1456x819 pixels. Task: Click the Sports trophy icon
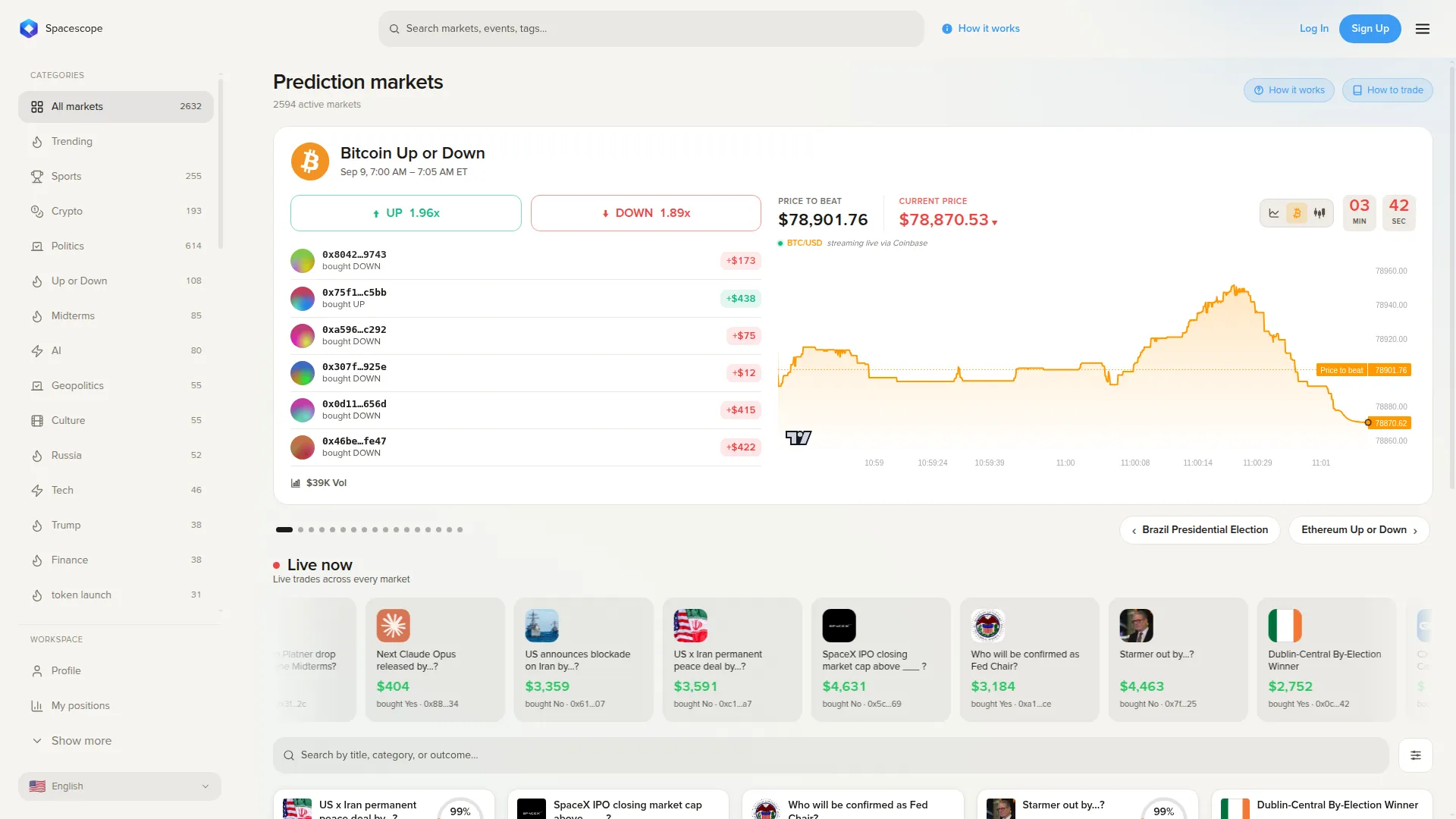37,177
